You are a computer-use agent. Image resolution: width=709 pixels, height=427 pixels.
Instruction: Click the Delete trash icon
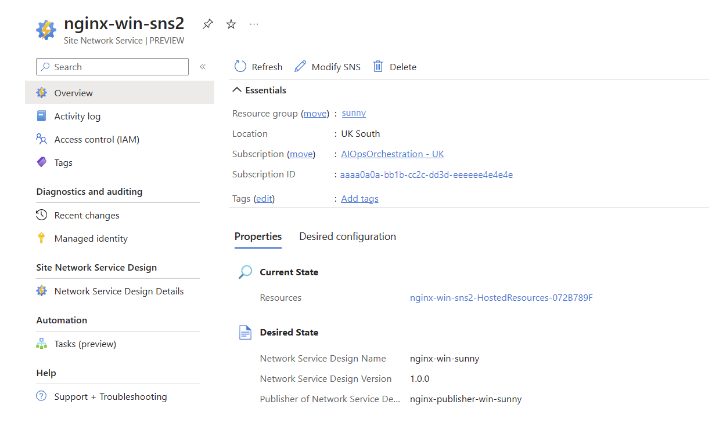point(378,66)
